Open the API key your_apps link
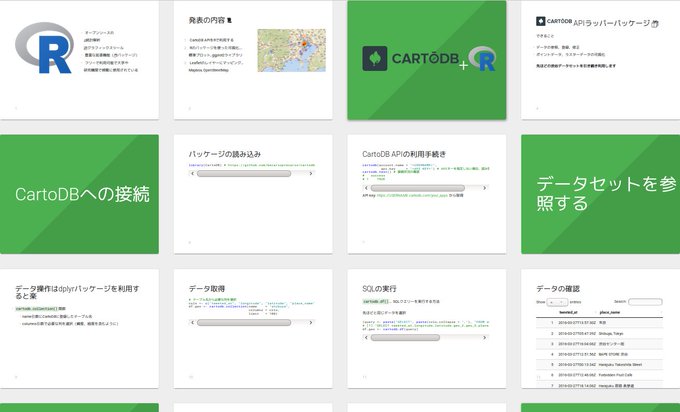This screenshot has width=680, height=412. pos(412,196)
